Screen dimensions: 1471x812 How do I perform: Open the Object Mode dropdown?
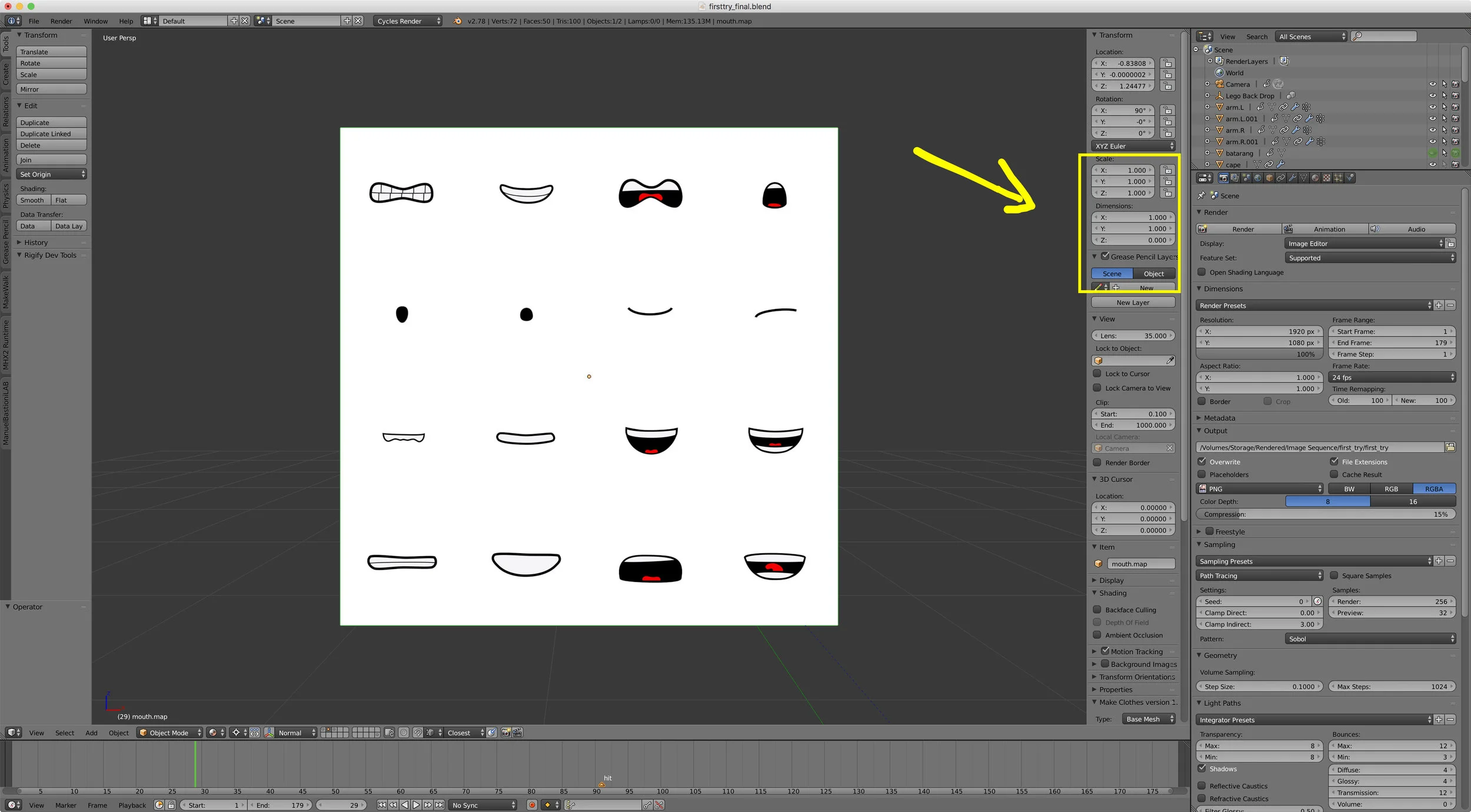169,733
